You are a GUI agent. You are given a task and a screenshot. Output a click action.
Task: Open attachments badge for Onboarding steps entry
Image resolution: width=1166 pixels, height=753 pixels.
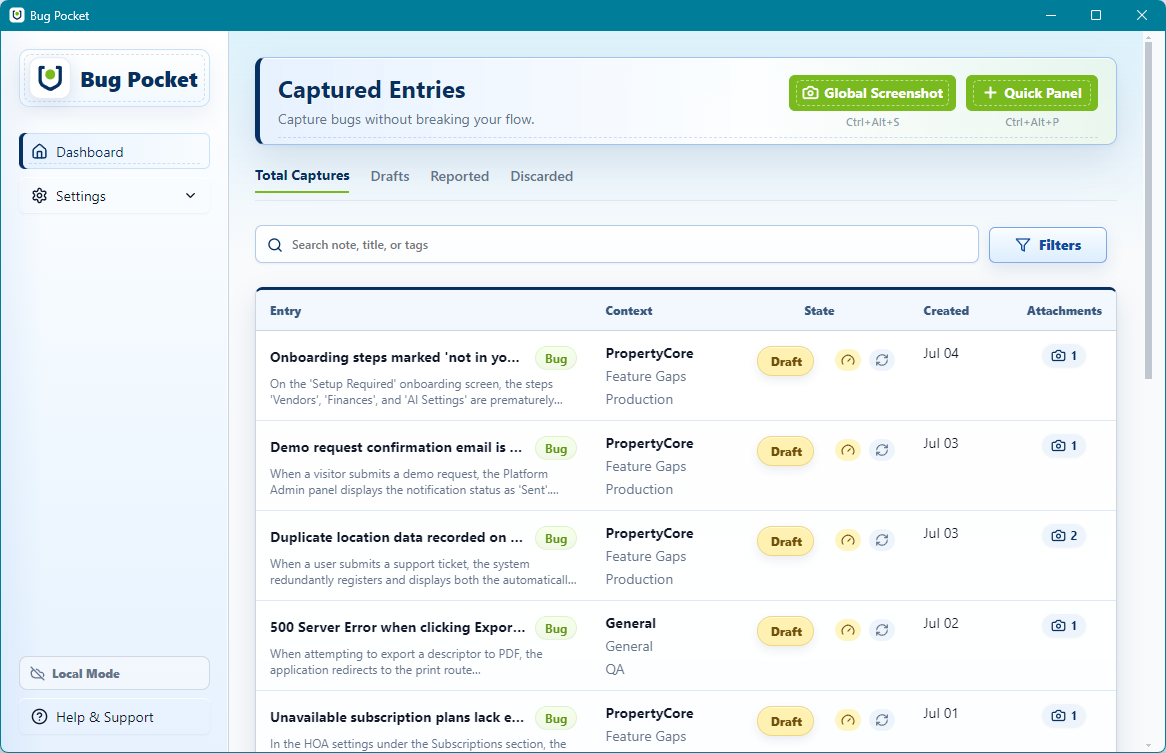click(1064, 356)
